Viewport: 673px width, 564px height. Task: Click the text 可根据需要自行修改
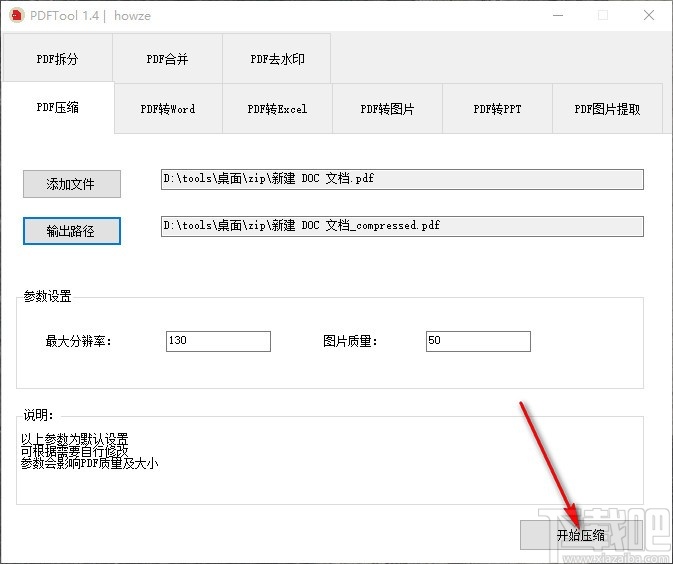74,451
